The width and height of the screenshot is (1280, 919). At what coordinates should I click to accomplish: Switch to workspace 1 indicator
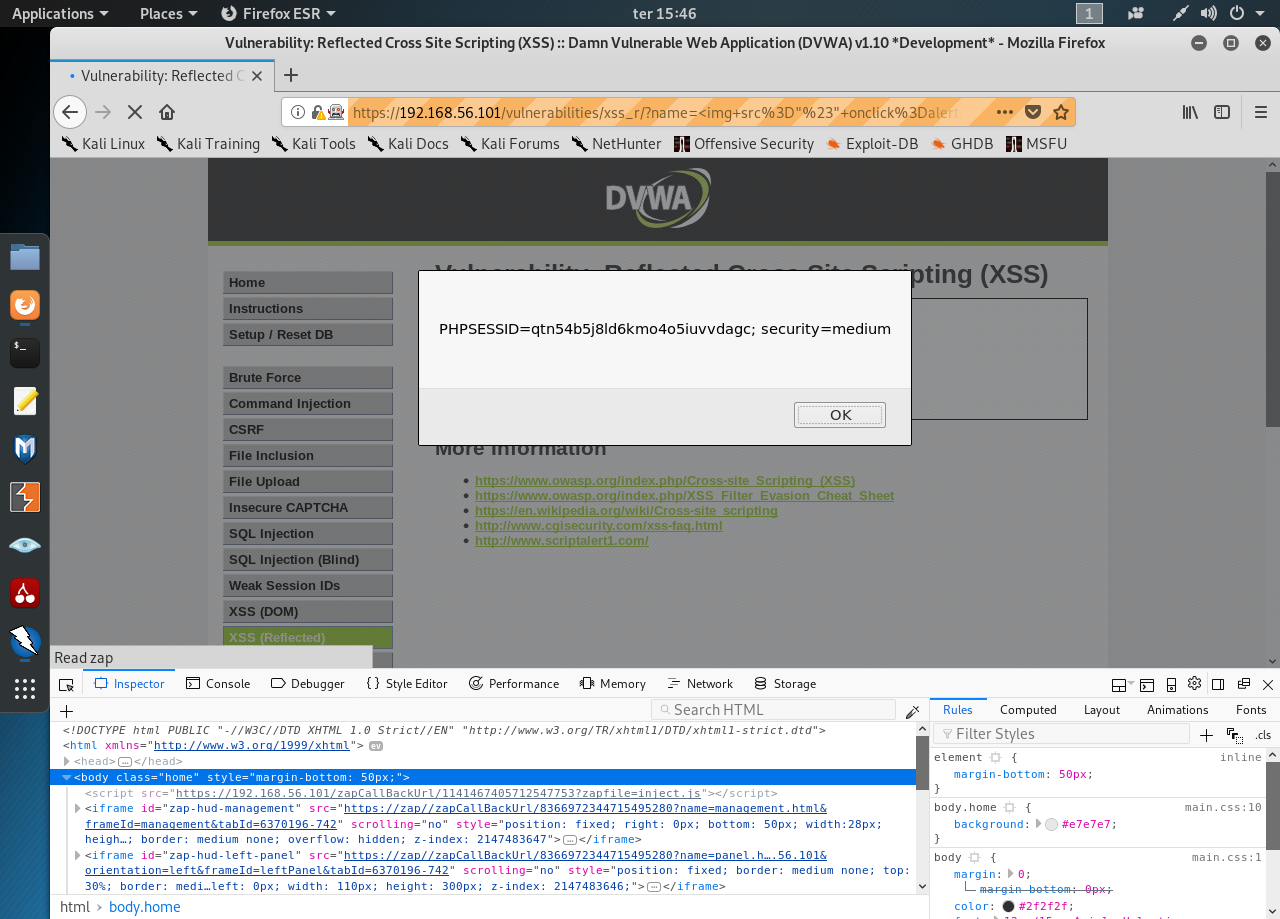tap(1089, 13)
